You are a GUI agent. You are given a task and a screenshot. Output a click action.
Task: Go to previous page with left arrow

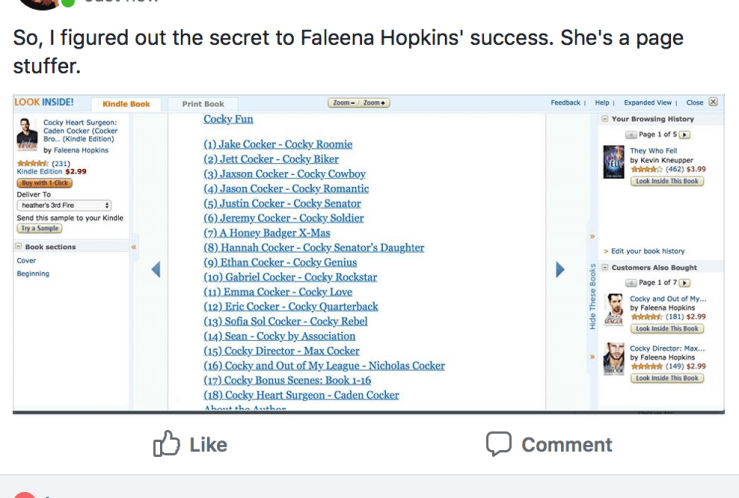[155, 269]
